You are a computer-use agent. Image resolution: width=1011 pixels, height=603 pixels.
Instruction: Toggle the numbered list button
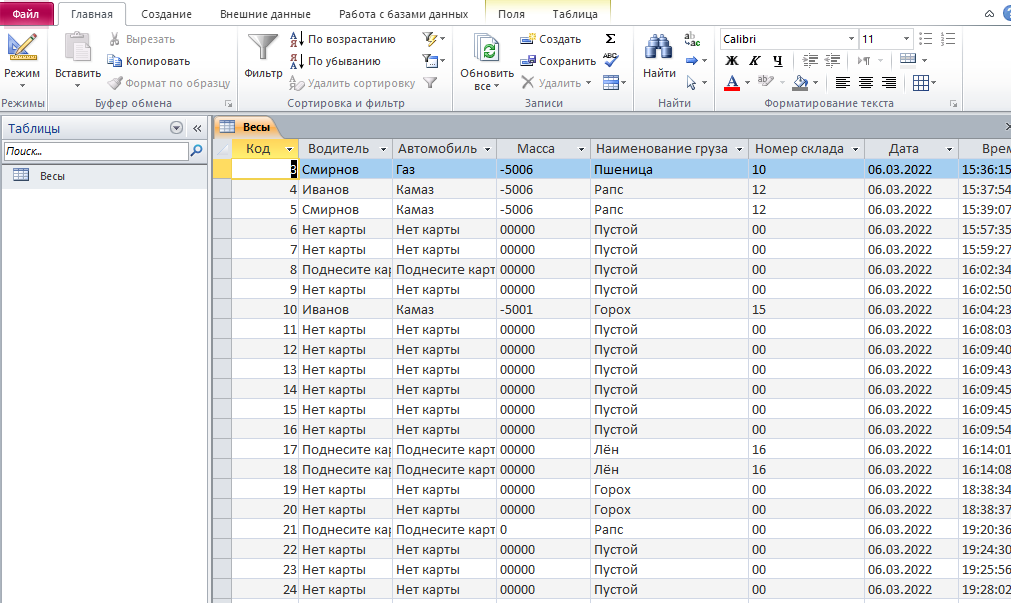pyautogui.click(x=948, y=39)
